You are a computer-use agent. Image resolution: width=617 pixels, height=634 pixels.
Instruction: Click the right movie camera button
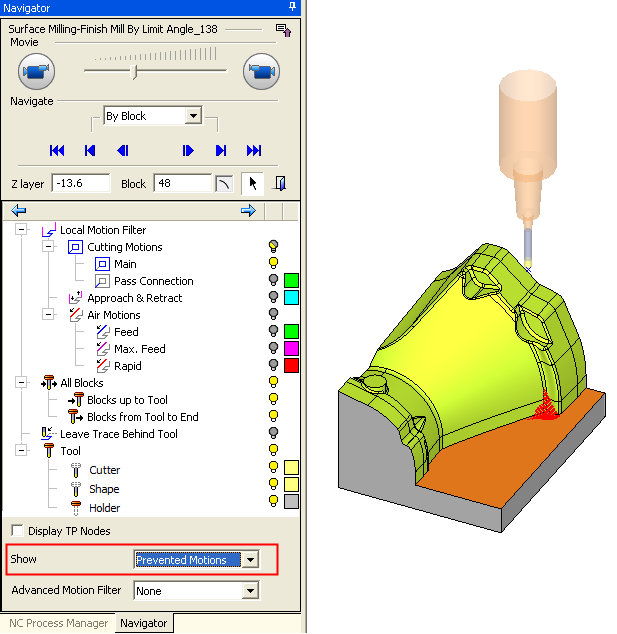pos(261,72)
